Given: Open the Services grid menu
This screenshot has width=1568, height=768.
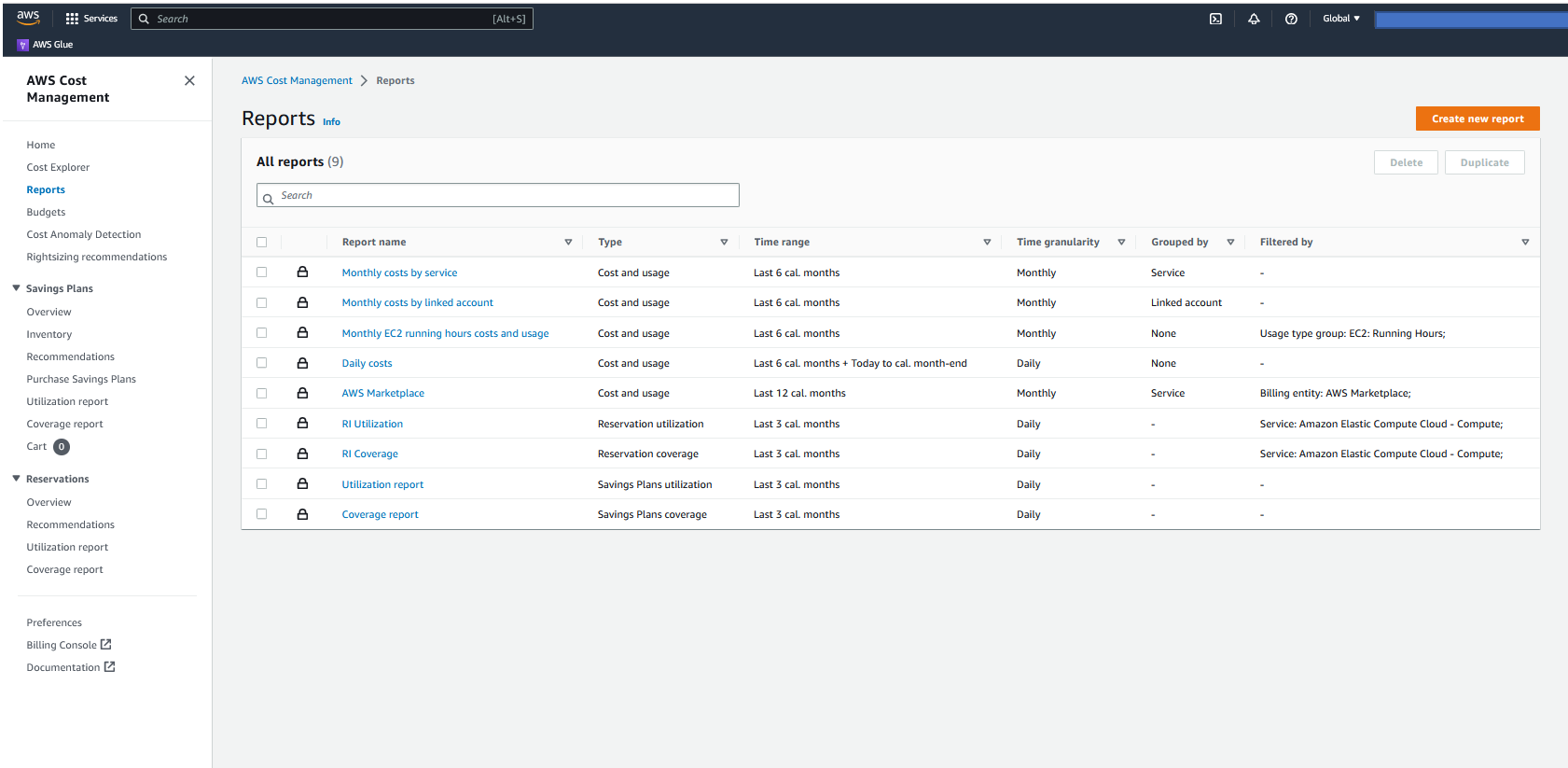Looking at the screenshot, I should pyautogui.click(x=91, y=19).
